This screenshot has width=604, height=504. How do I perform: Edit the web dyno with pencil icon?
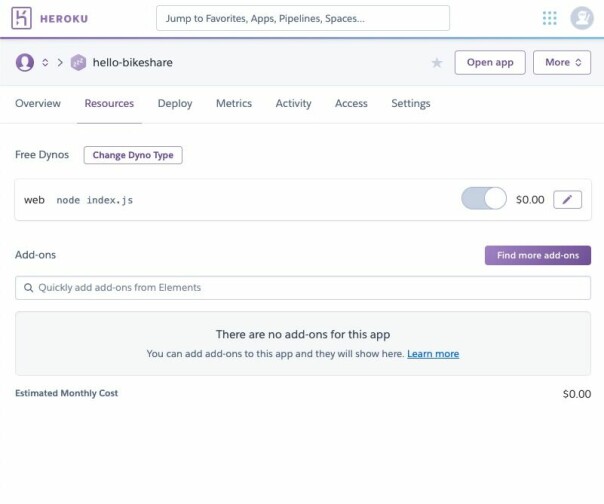pyautogui.click(x=567, y=200)
